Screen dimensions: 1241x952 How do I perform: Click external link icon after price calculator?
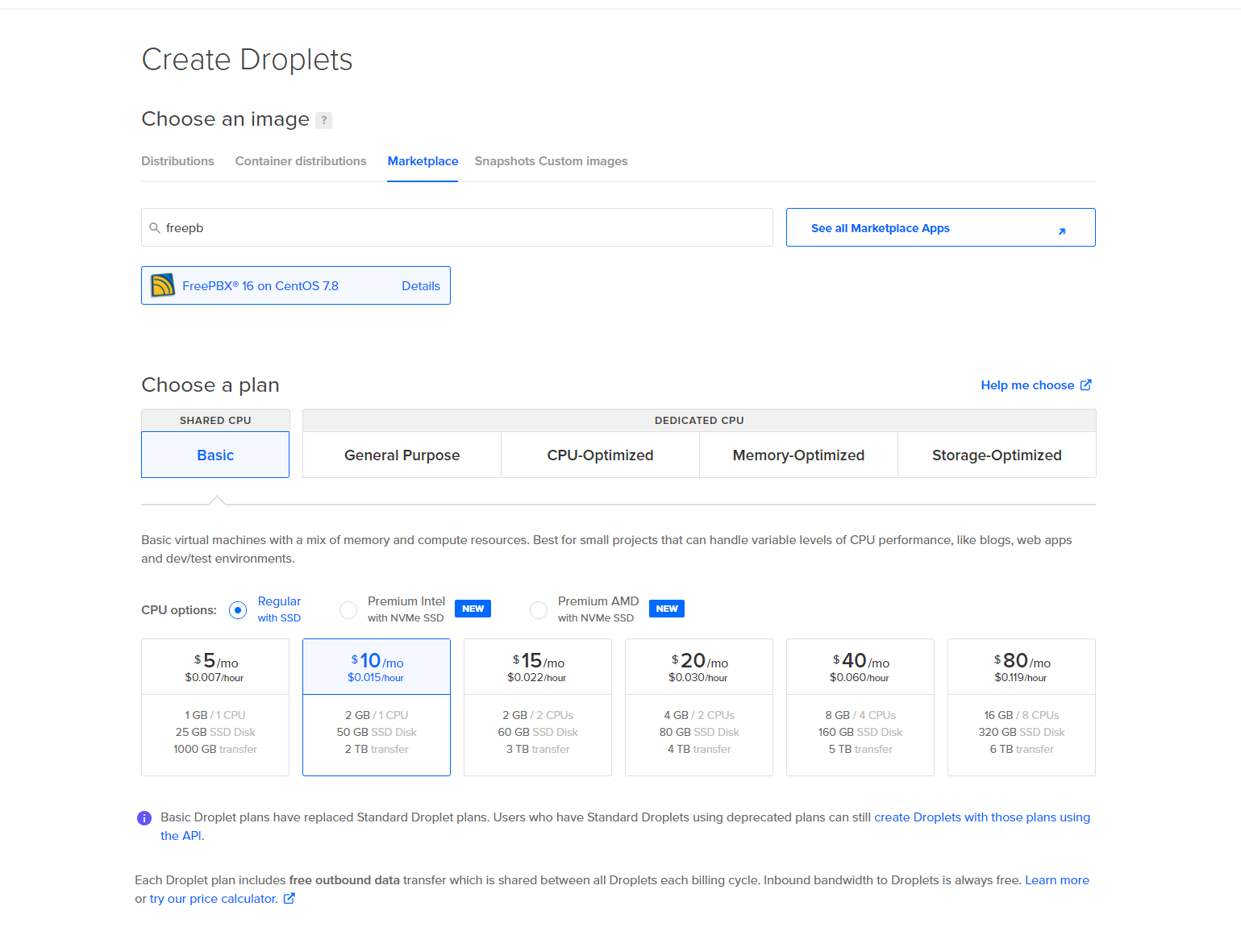click(x=289, y=898)
